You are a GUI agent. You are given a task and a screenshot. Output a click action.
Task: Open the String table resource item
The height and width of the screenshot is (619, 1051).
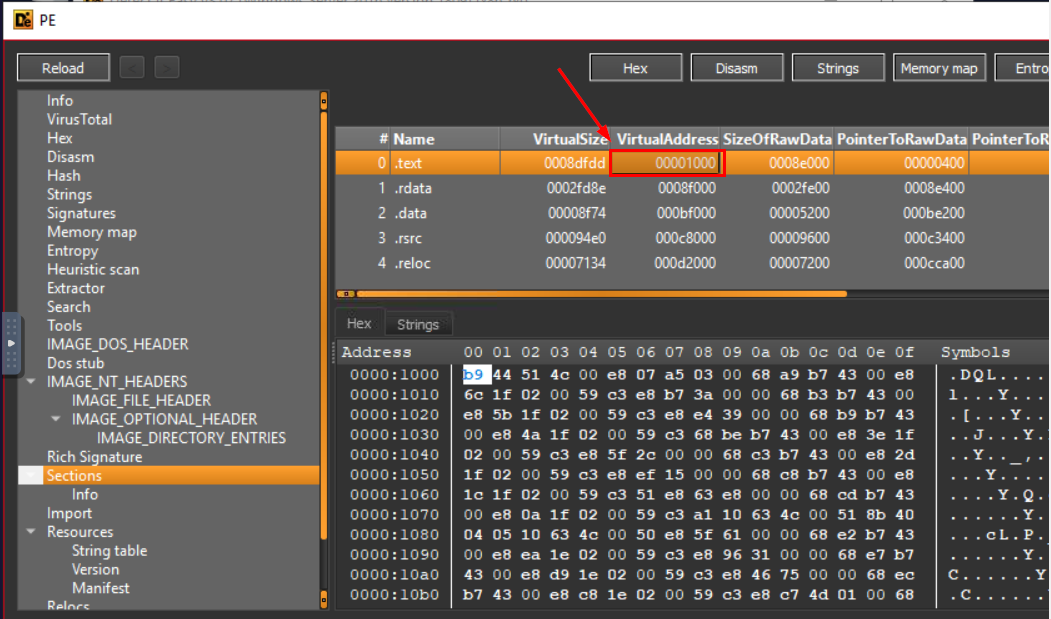pyautogui.click(x=109, y=551)
